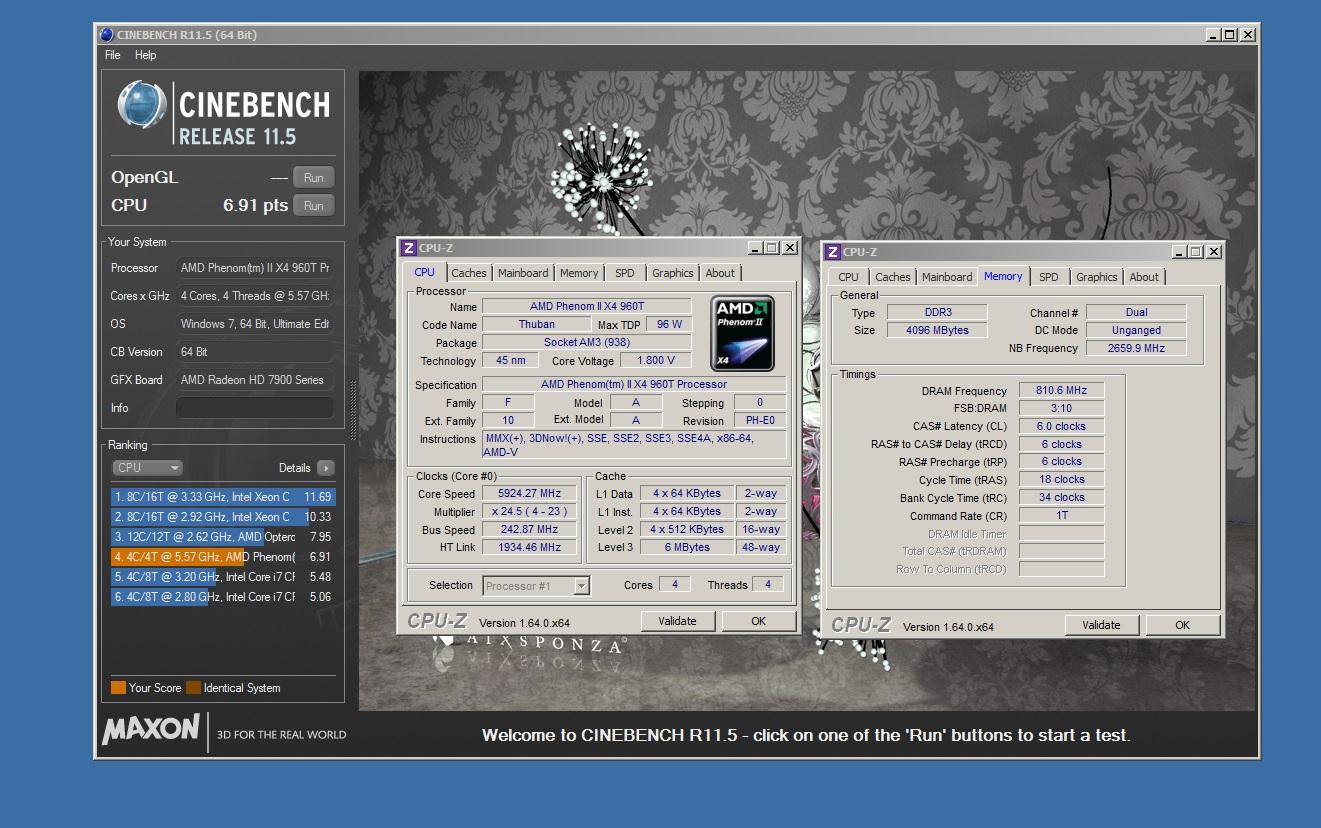Minimize the left CPU-Z window
Viewport: 1321px width, 828px height.
[x=756, y=248]
